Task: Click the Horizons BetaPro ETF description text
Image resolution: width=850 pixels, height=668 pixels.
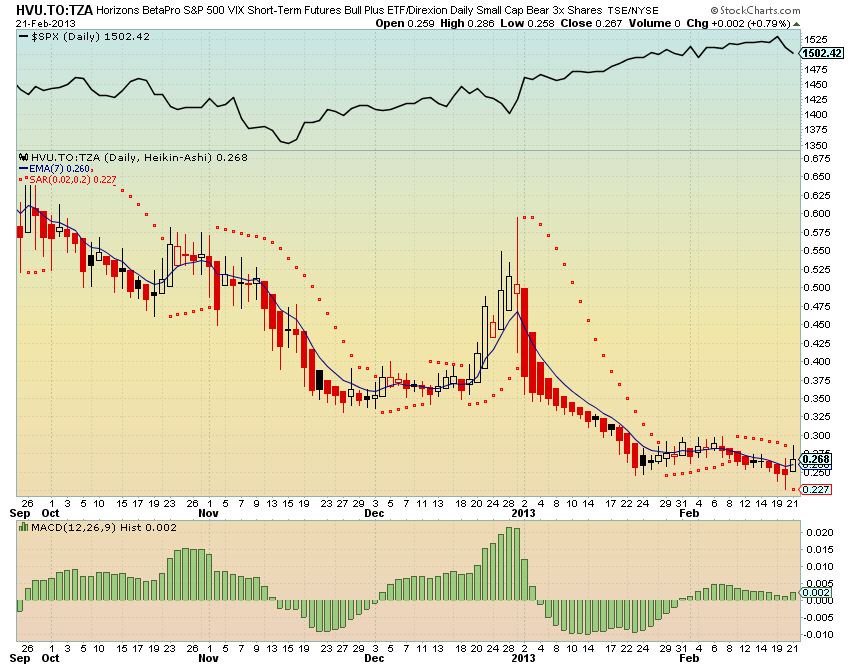Action: 349,10
